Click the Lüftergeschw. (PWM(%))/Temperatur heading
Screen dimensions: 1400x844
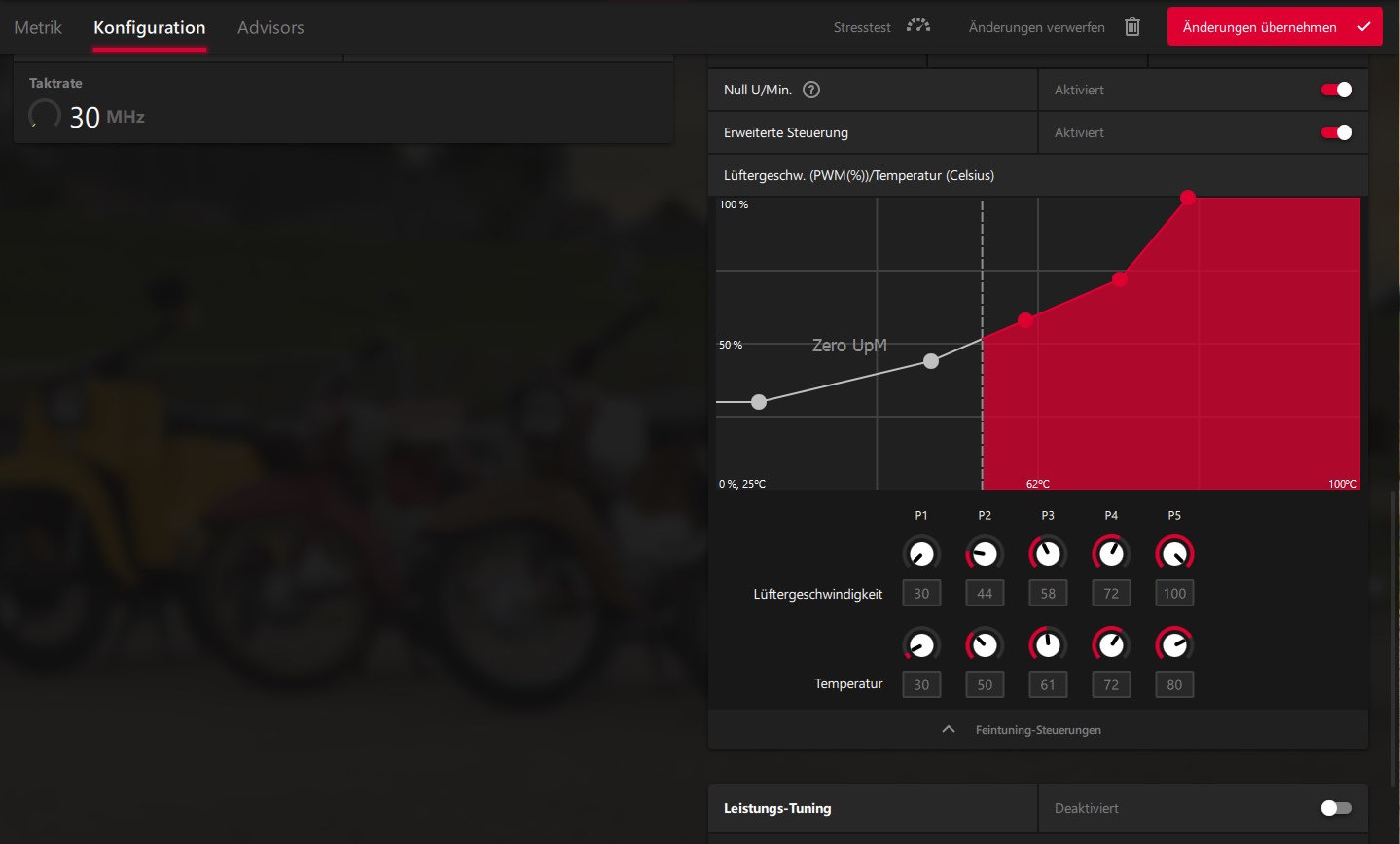(x=859, y=175)
